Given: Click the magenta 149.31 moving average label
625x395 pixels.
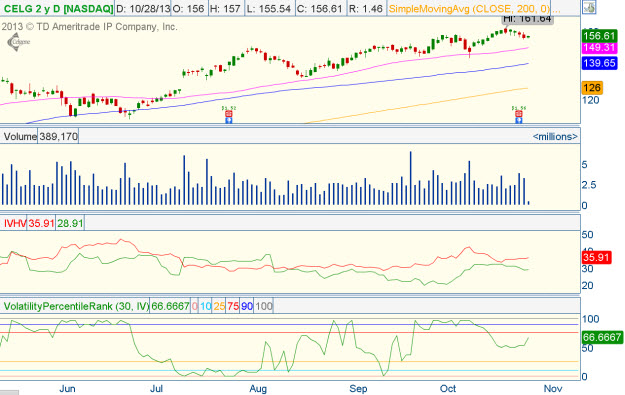Looking at the screenshot, I should [x=599, y=48].
